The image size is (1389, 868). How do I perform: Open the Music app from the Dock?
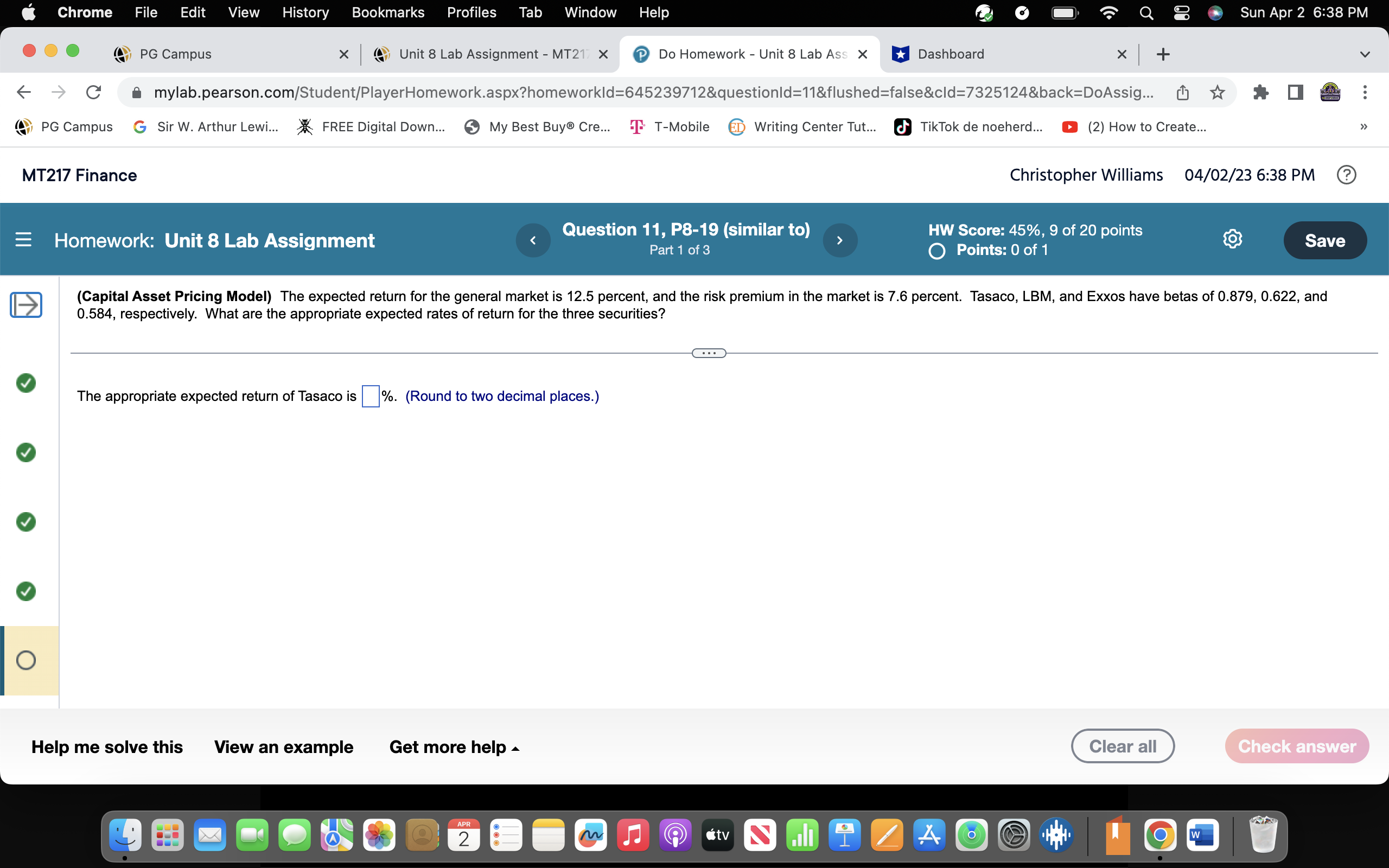pos(633,835)
